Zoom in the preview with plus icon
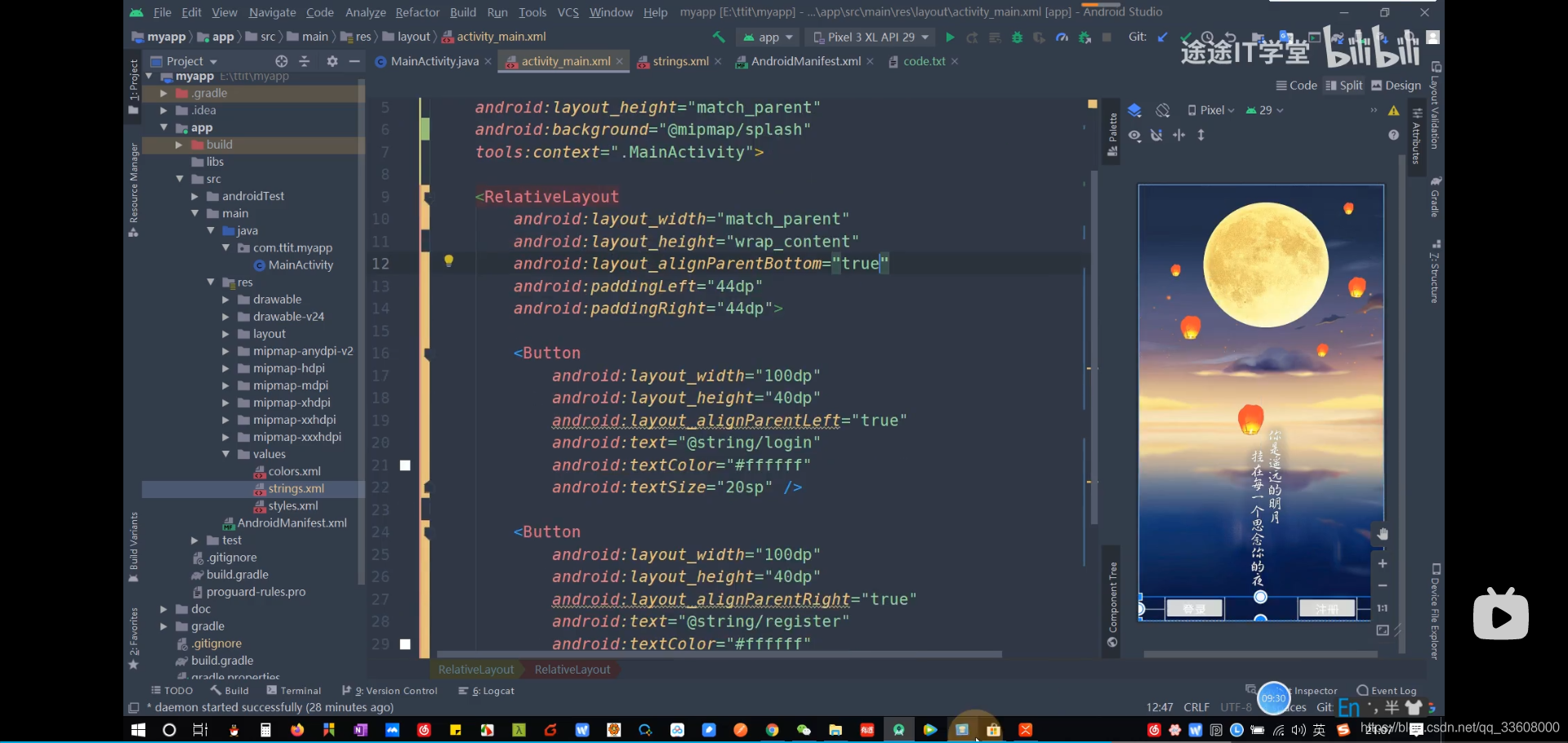The height and width of the screenshot is (743, 1568). [1383, 563]
